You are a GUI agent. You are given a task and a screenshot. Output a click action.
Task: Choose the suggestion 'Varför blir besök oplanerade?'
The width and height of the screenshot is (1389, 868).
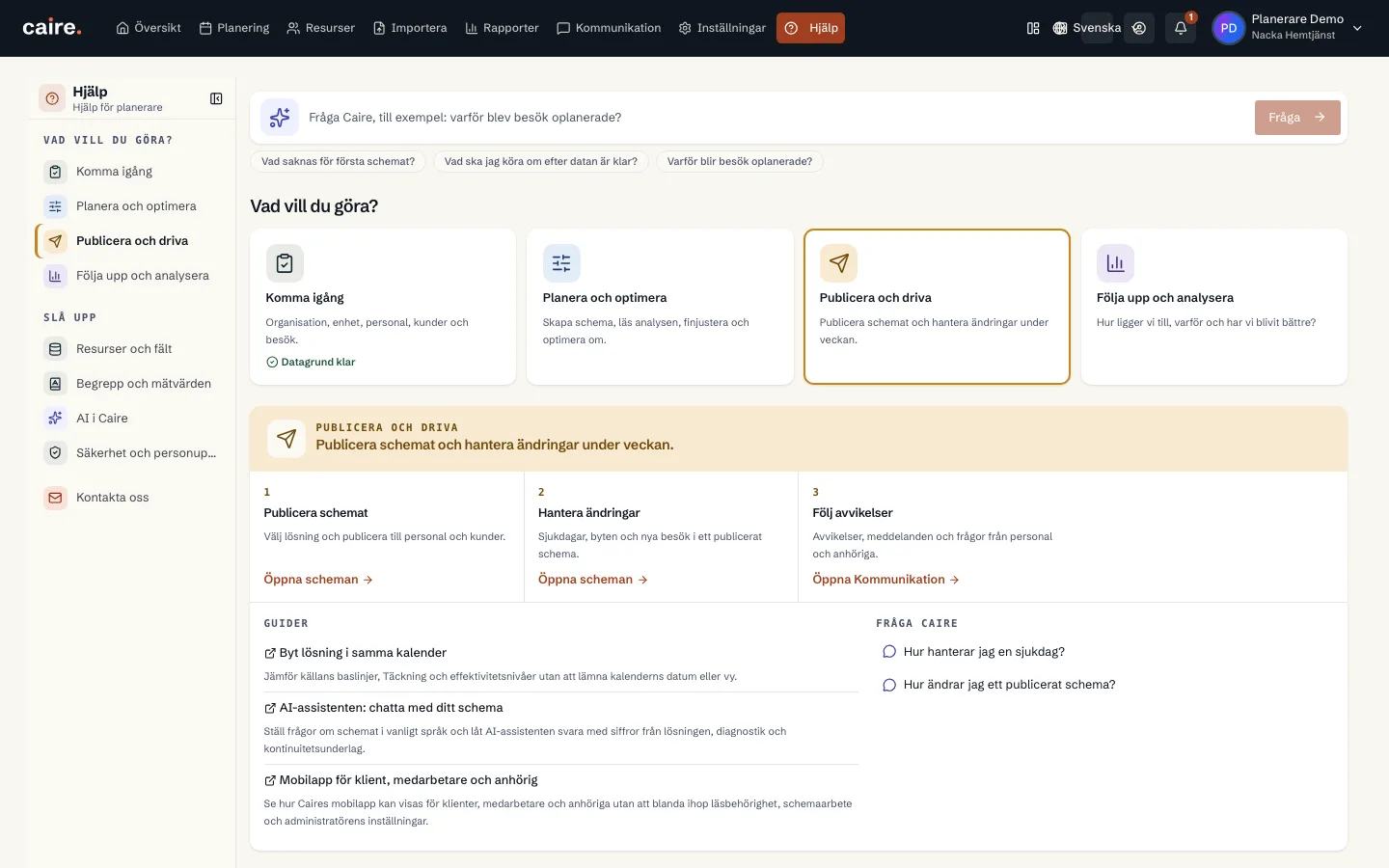740,162
